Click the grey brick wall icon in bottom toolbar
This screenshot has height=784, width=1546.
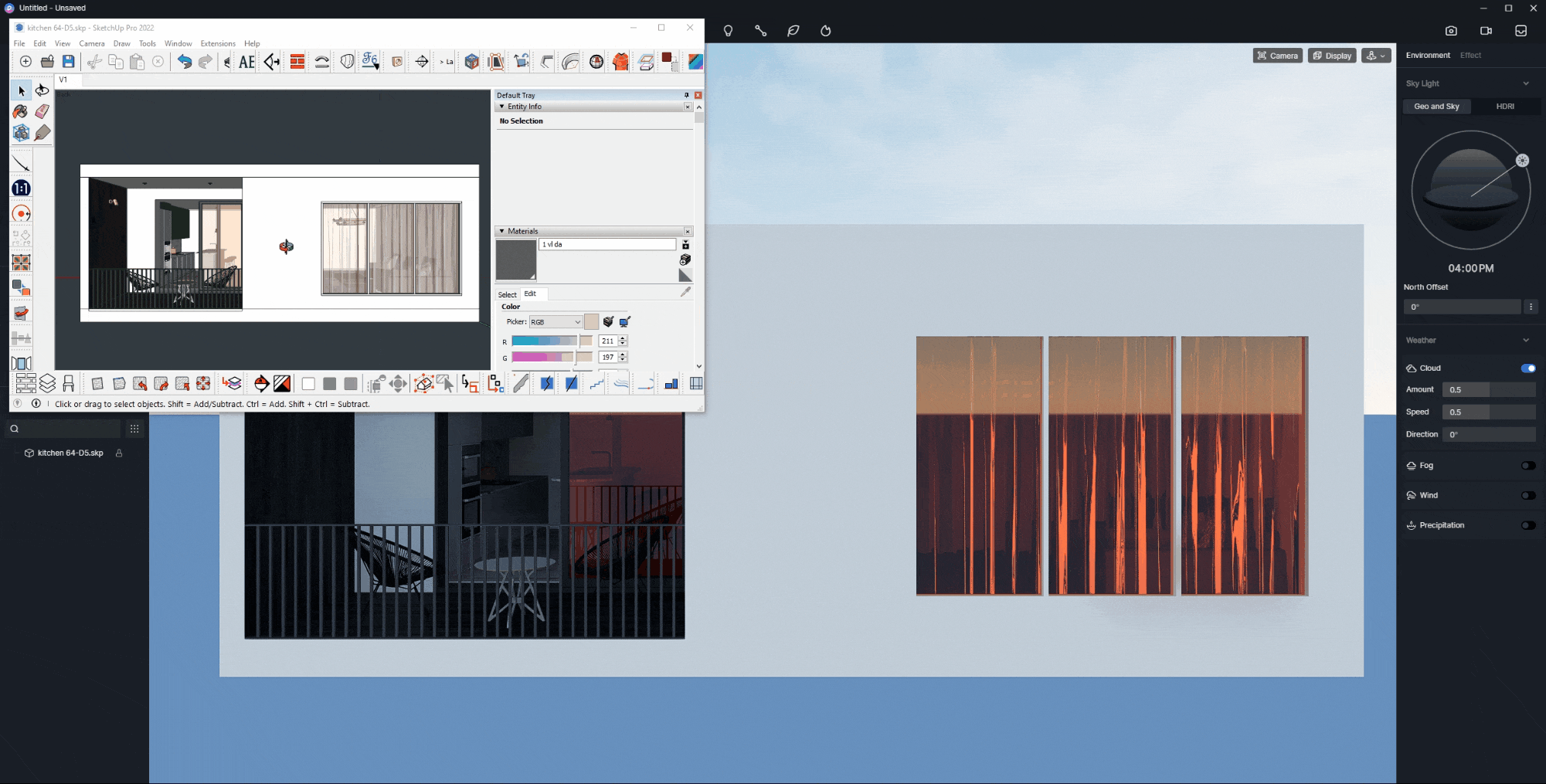pos(26,383)
